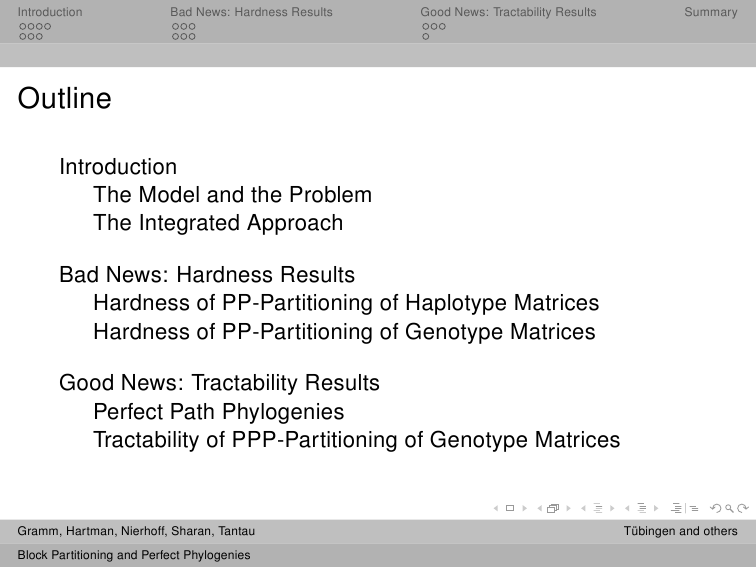Jump to Summary section in header
Viewport: 756px width, 567px height.
click(x=711, y=12)
